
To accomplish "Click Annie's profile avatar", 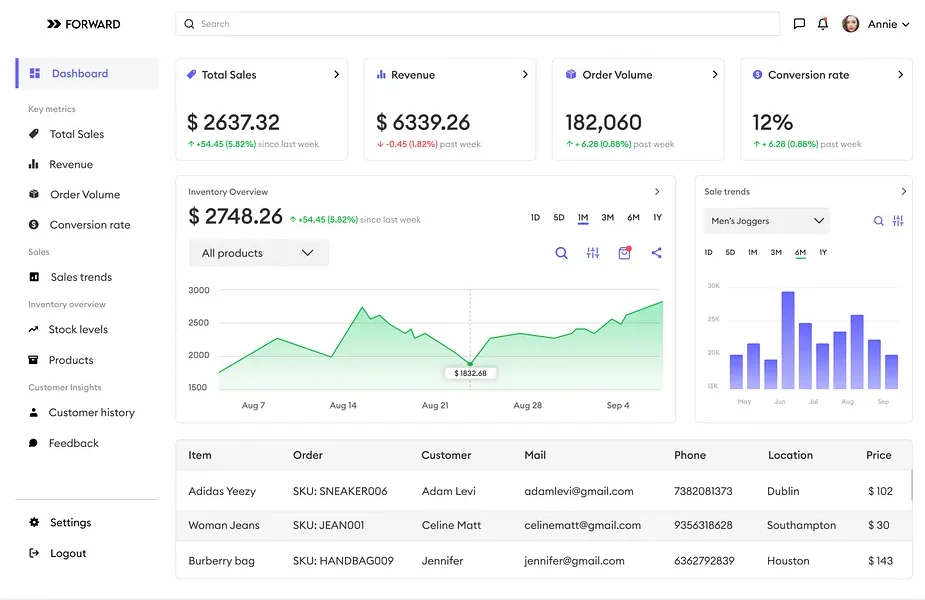I will point(850,24).
